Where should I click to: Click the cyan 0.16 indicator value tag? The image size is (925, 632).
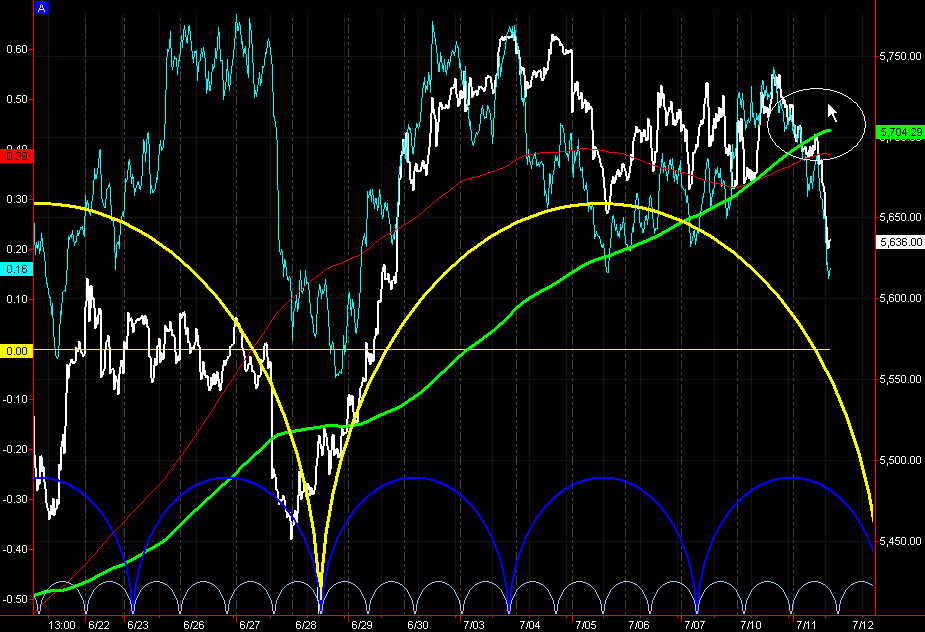[17, 269]
